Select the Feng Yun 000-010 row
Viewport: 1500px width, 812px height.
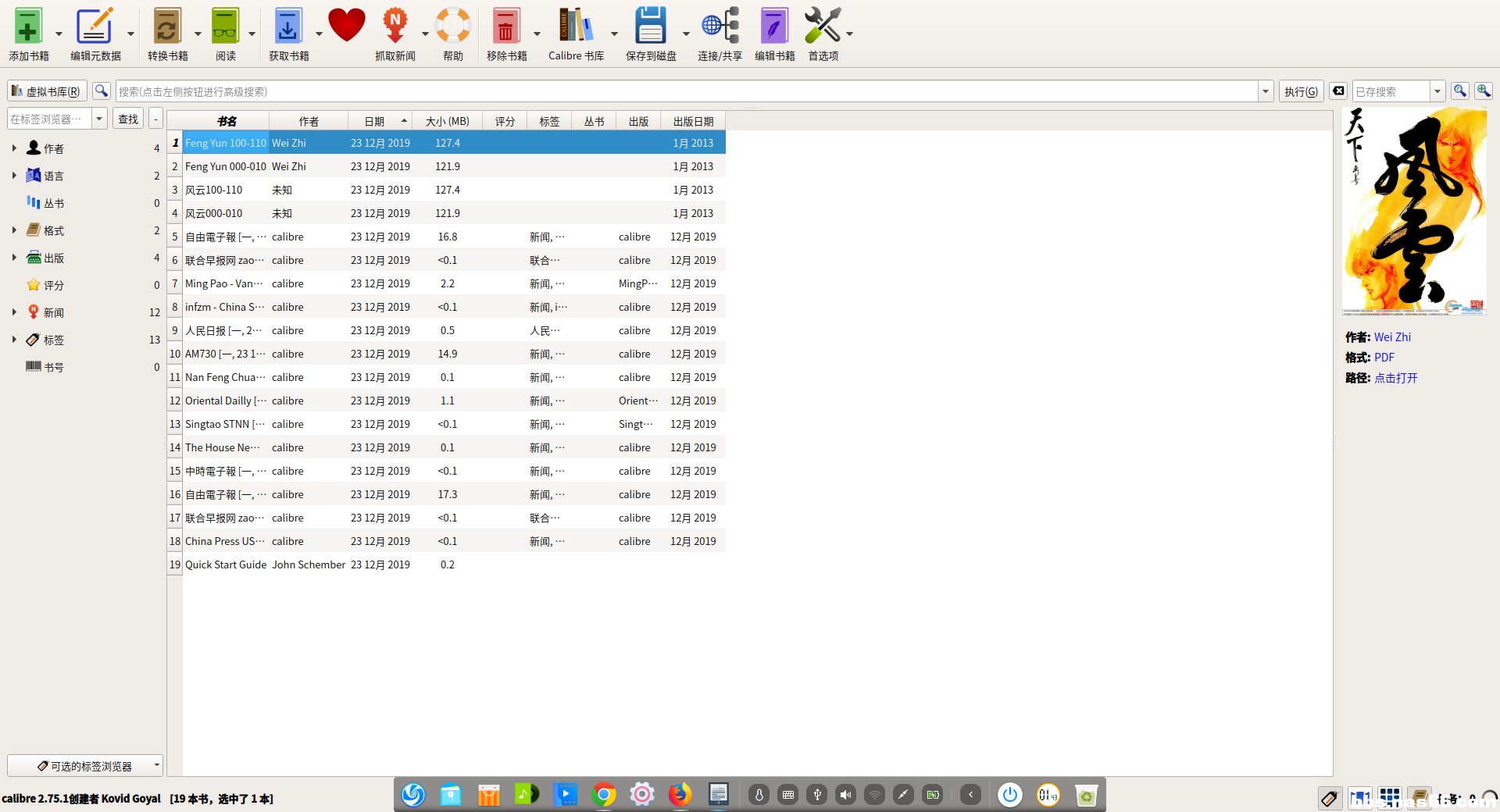[446, 166]
